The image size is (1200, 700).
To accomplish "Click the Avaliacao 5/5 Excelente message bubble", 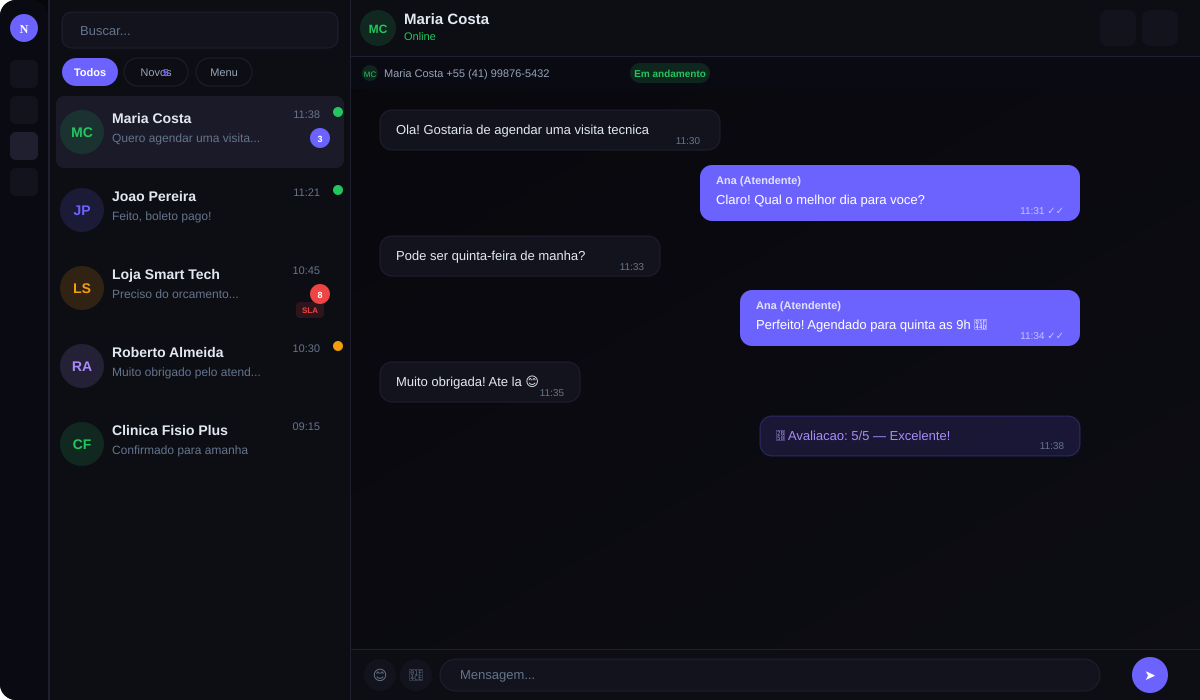I will 919,435.
